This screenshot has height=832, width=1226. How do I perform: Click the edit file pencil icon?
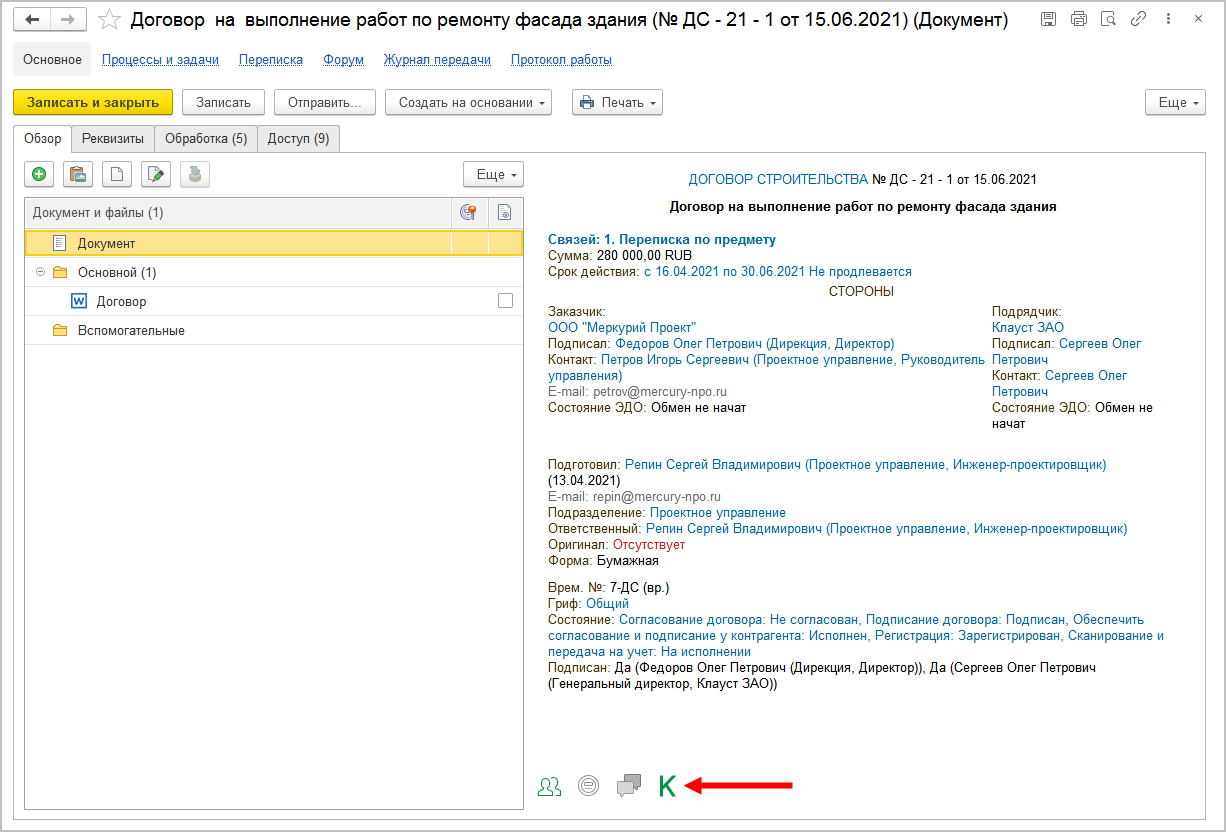(x=156, y=174)
